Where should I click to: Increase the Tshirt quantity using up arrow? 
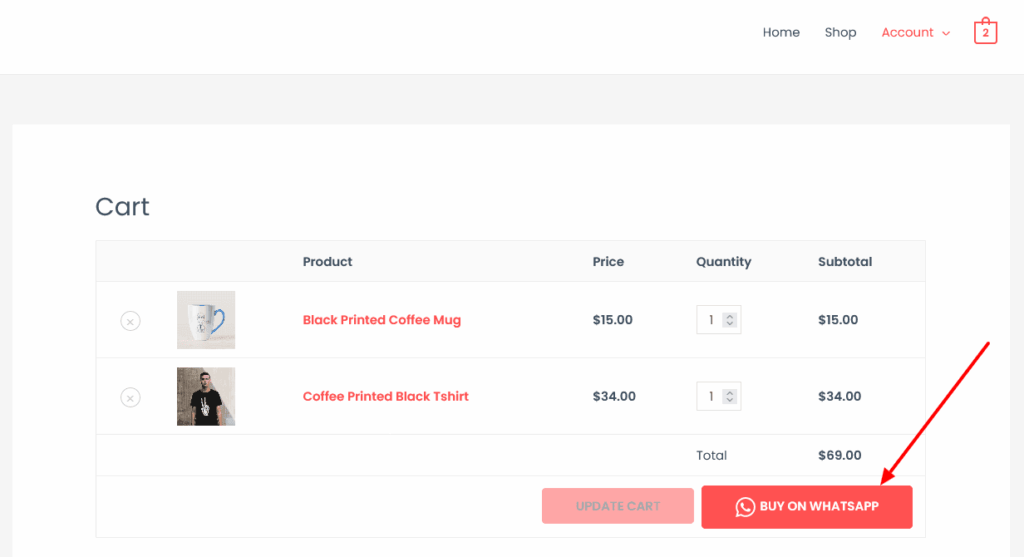pyautogui.click(x=730, y=392)
